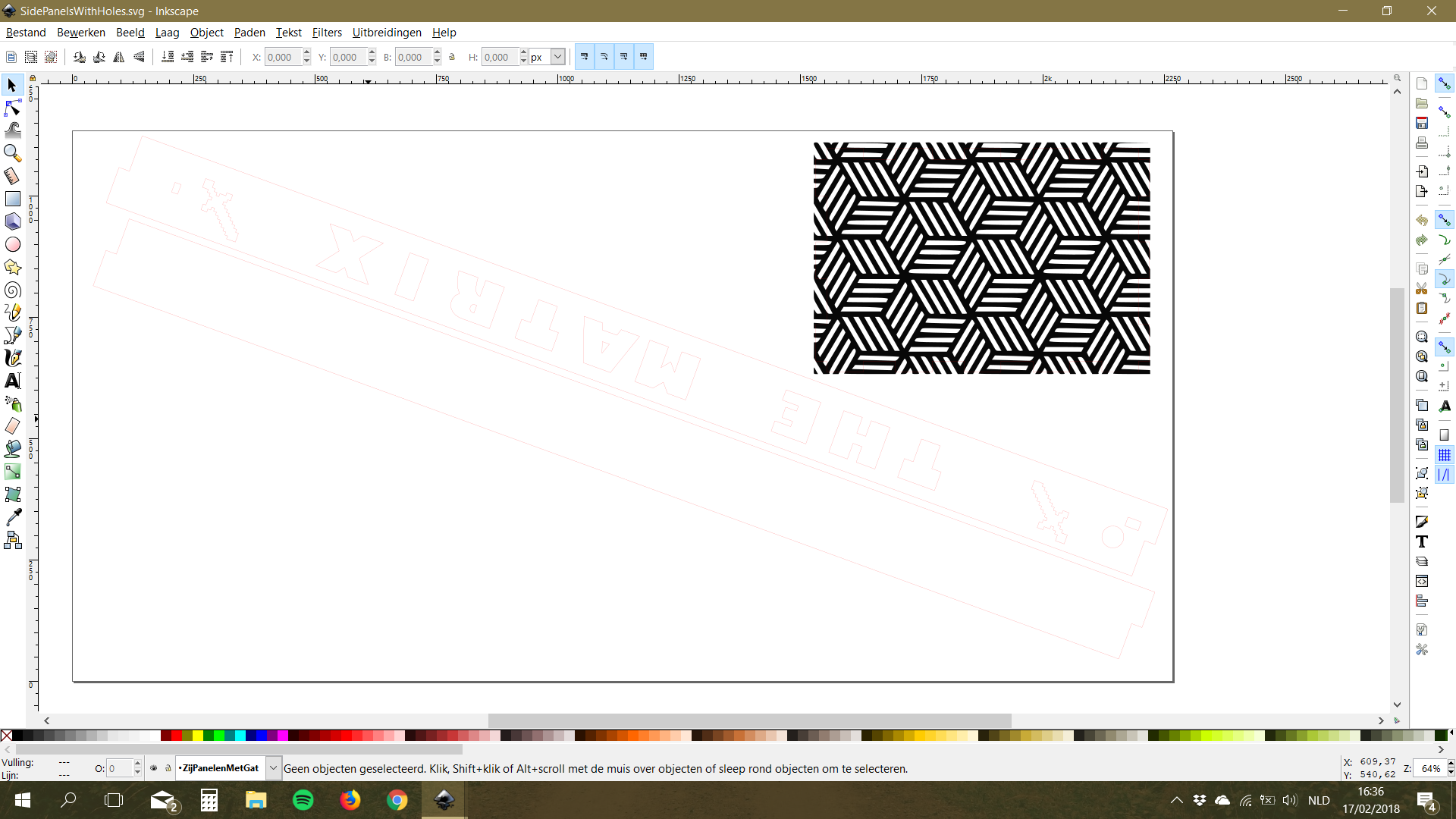Image resolution: width=1456 pixels, height=819 pixels.
Task: Select the text tool in toolbox
Action: (x=12, y=381)
